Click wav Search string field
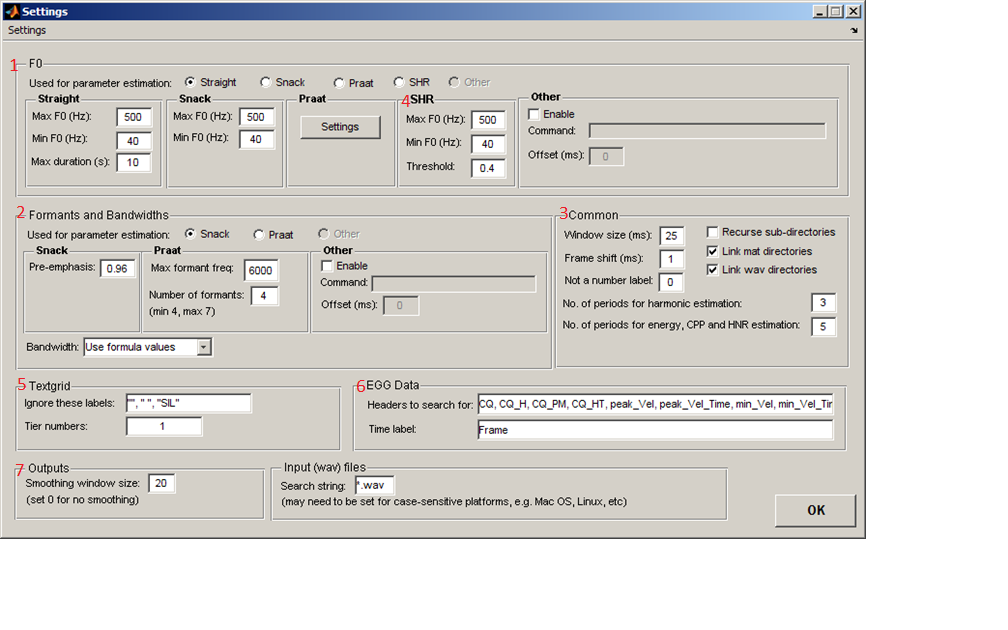This screenshot has height=630, width=1008. coord(375,485)
